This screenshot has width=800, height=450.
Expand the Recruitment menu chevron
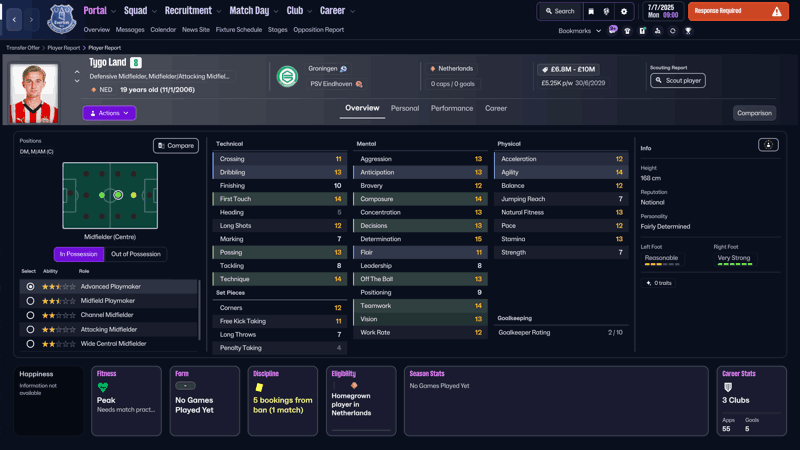[219, 11]
